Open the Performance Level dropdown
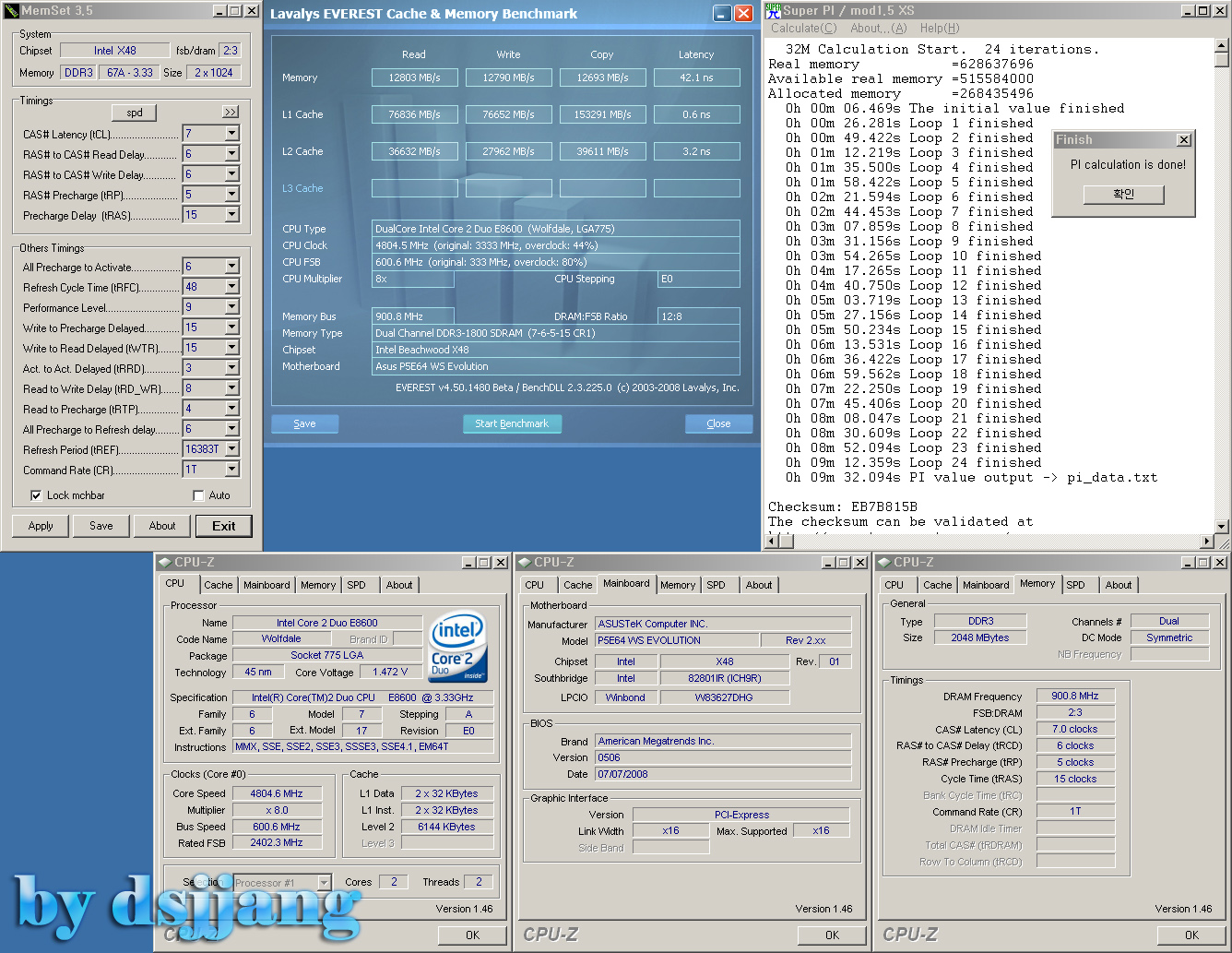This screenshot has width=1232, height=953. coord(231,307)
